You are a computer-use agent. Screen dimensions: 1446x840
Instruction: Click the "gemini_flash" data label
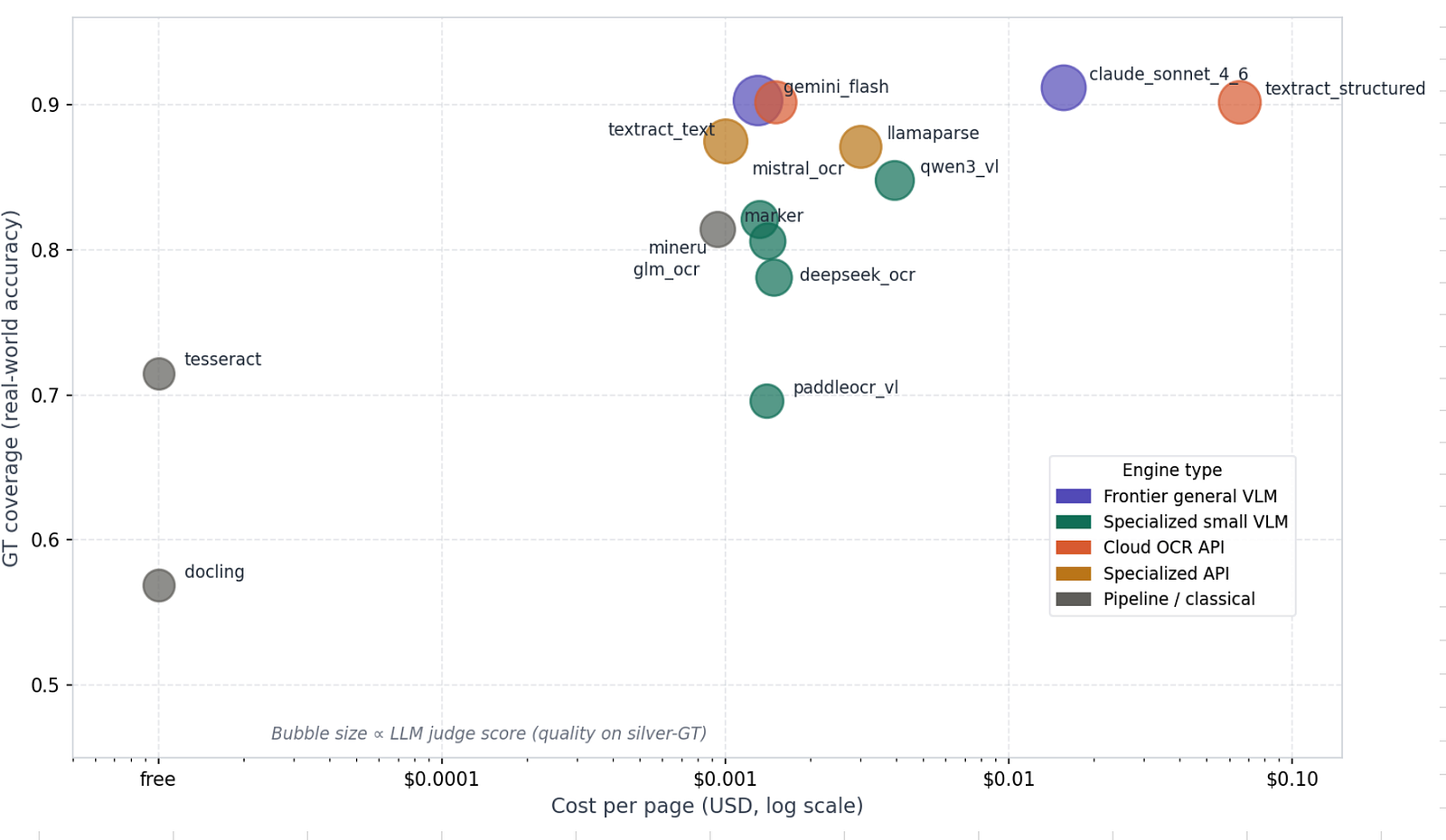coord(836,87)
